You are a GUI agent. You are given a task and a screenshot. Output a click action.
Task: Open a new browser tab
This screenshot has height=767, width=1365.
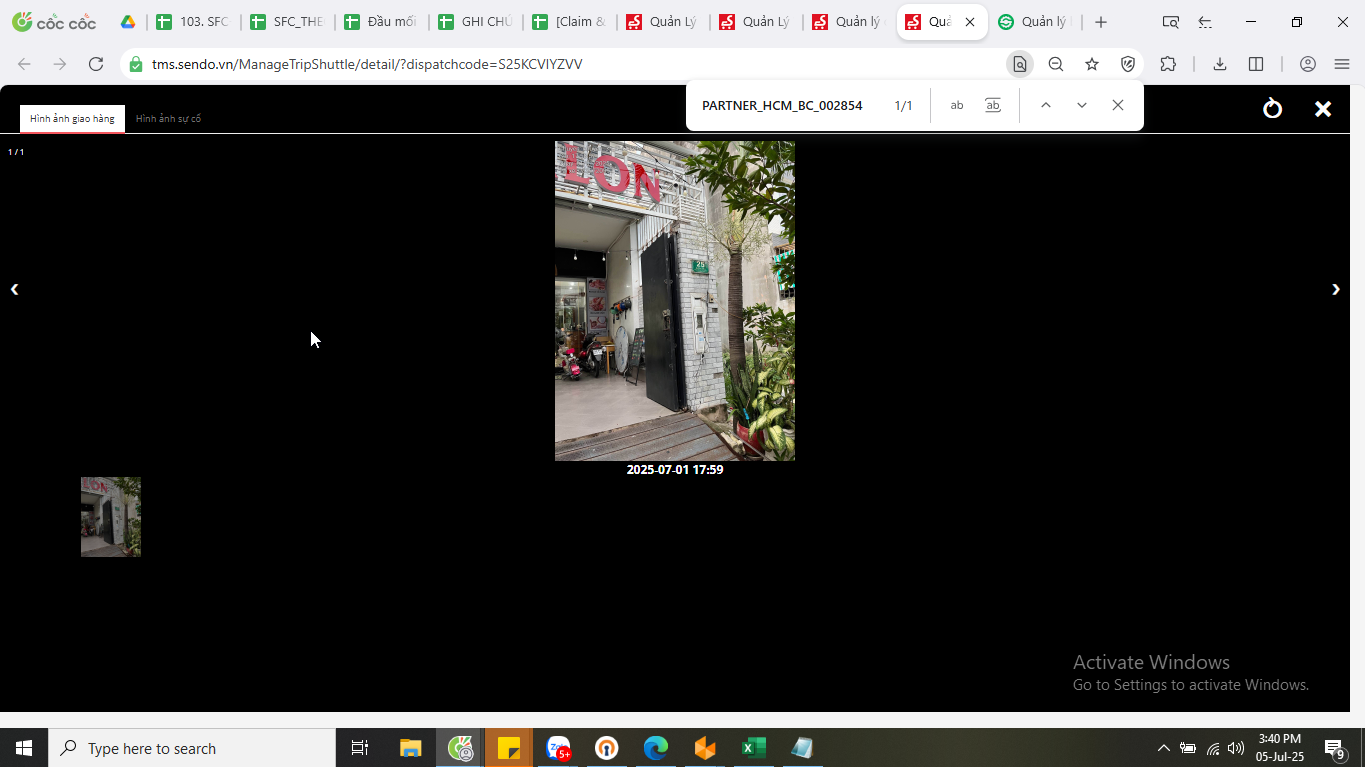1101,22
